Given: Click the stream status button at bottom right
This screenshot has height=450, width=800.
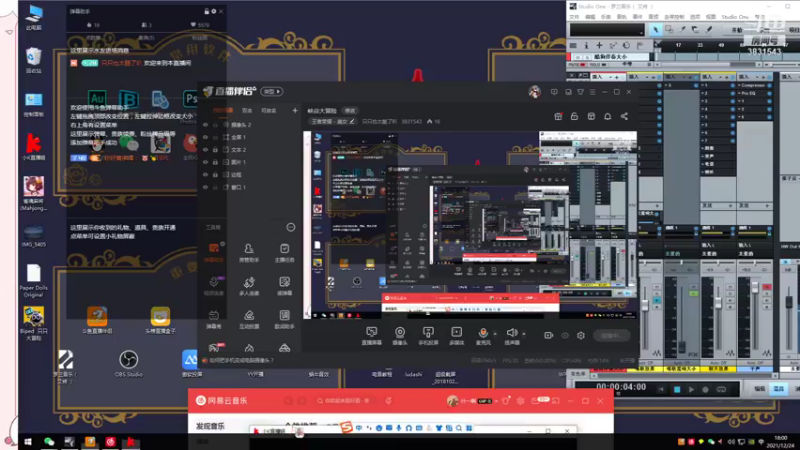Looking at the screenshot, I should [611, 335].
